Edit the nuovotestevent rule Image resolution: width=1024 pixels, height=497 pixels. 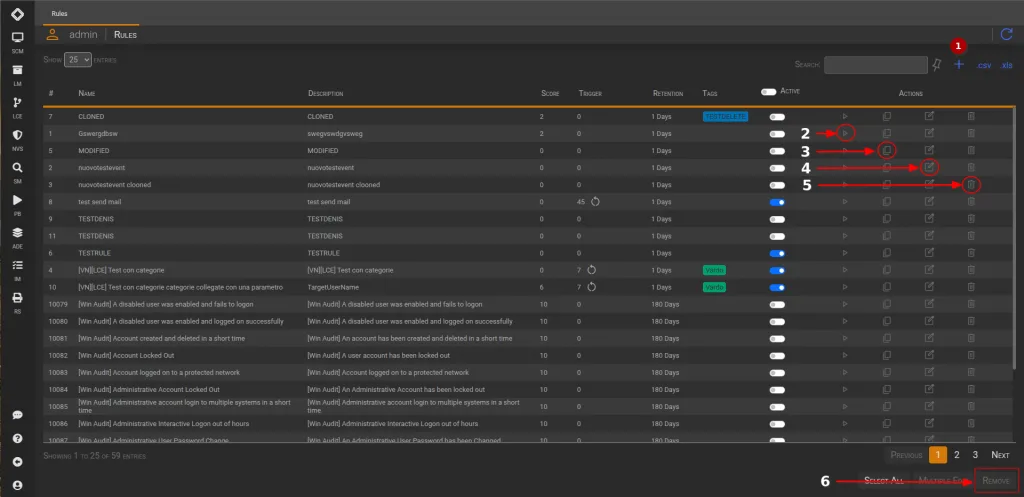(929, 167)
